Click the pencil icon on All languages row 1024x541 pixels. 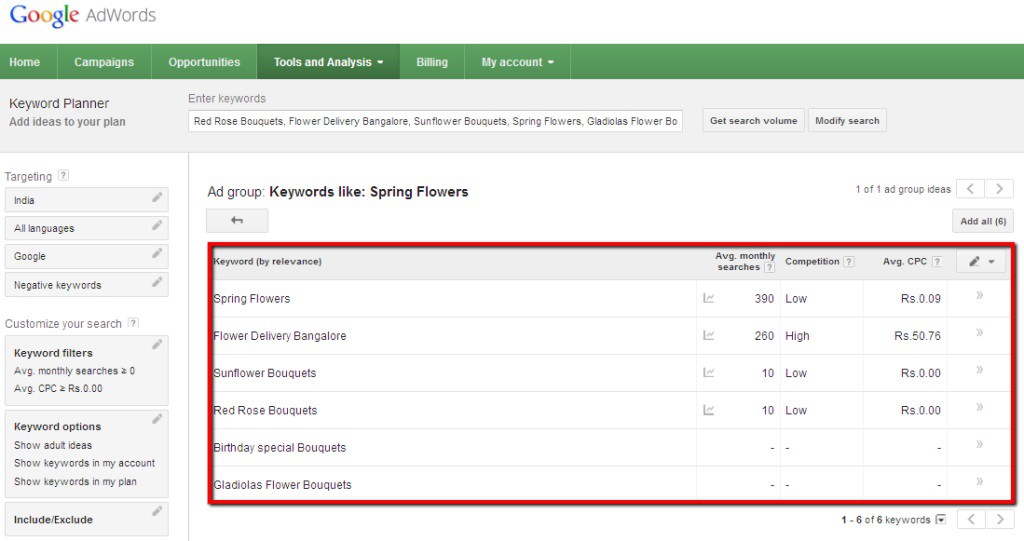pyautogui.click(x=157, y=225)
